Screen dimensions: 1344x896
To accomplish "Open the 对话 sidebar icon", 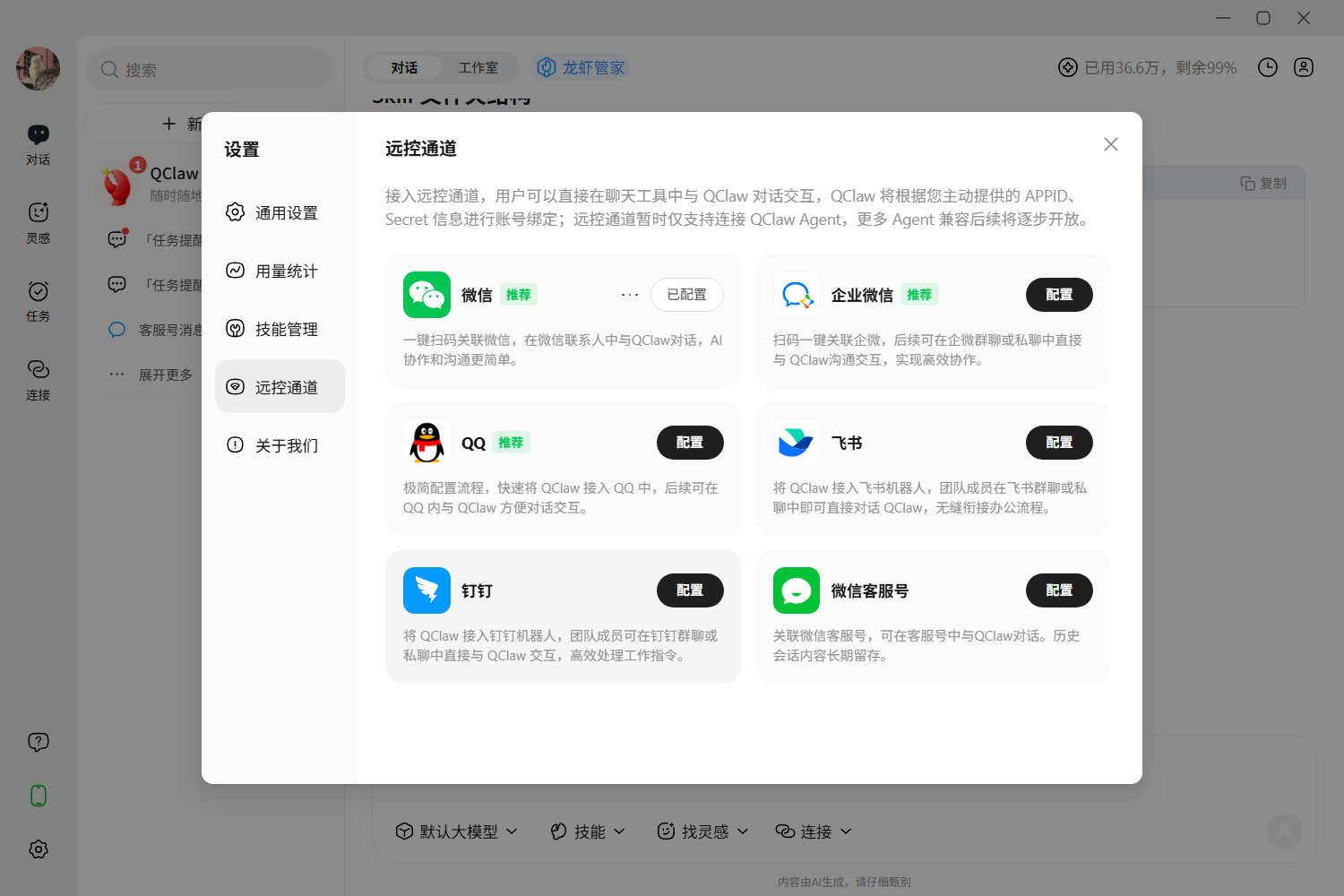I will (x=38, y=145).
